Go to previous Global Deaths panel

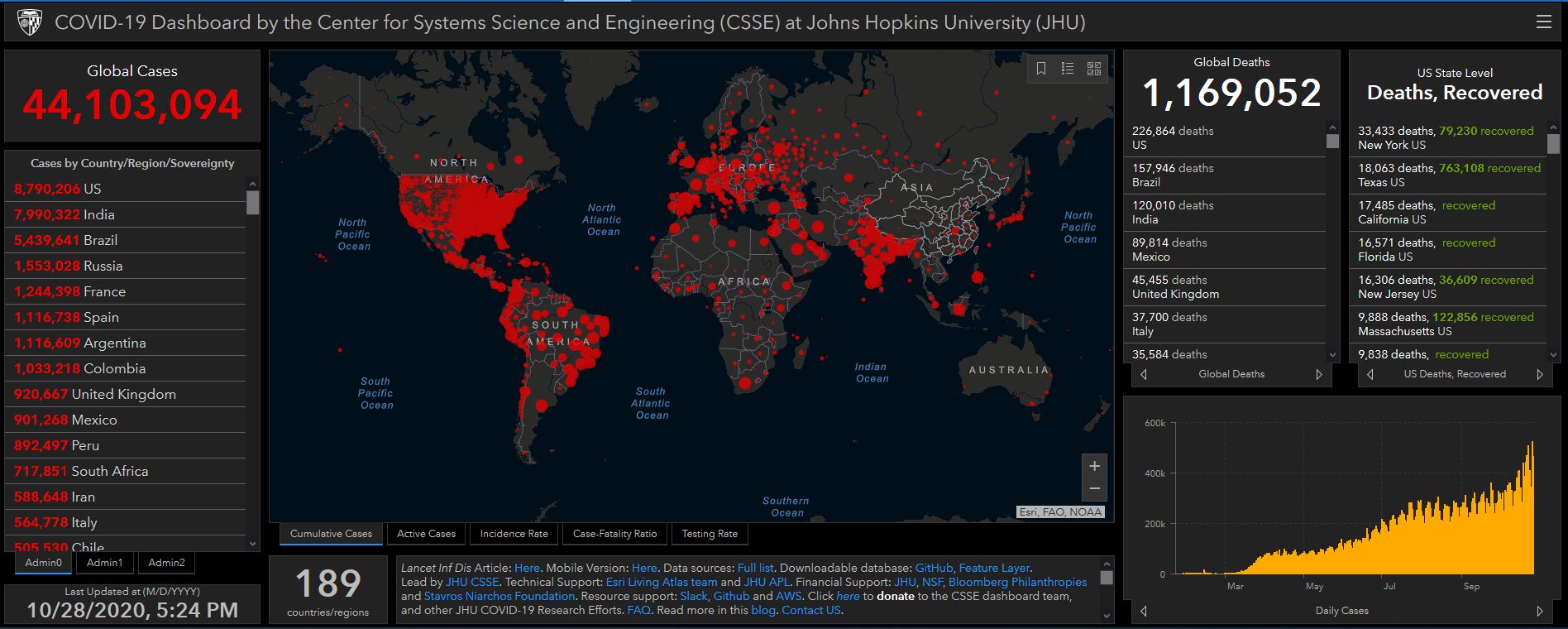(x=1144, y=374)
